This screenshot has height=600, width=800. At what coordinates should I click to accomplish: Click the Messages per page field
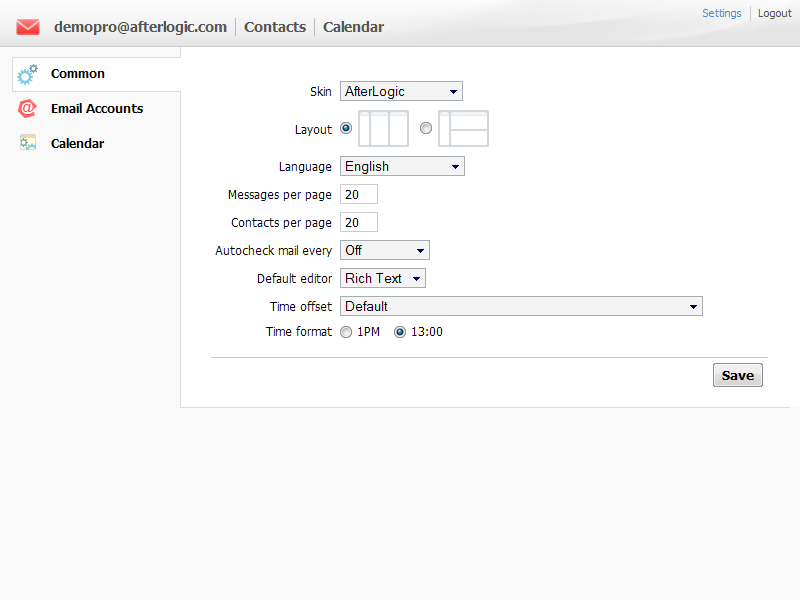pyautogui.click(x=359, y=194)
